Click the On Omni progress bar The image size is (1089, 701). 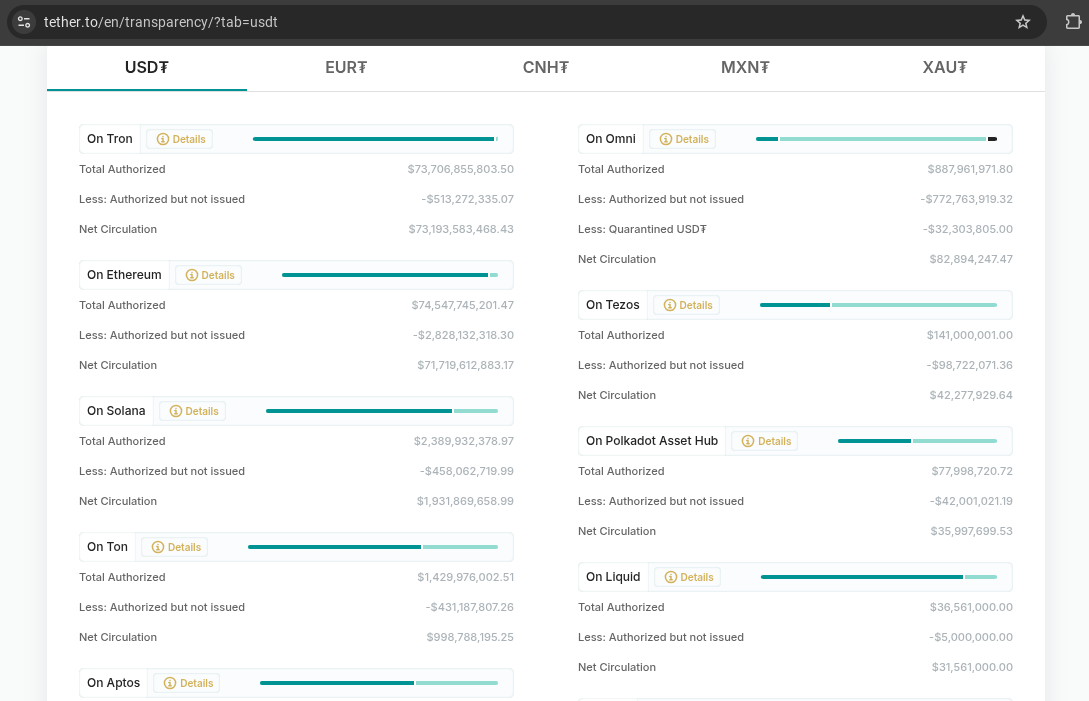[876, 139]
